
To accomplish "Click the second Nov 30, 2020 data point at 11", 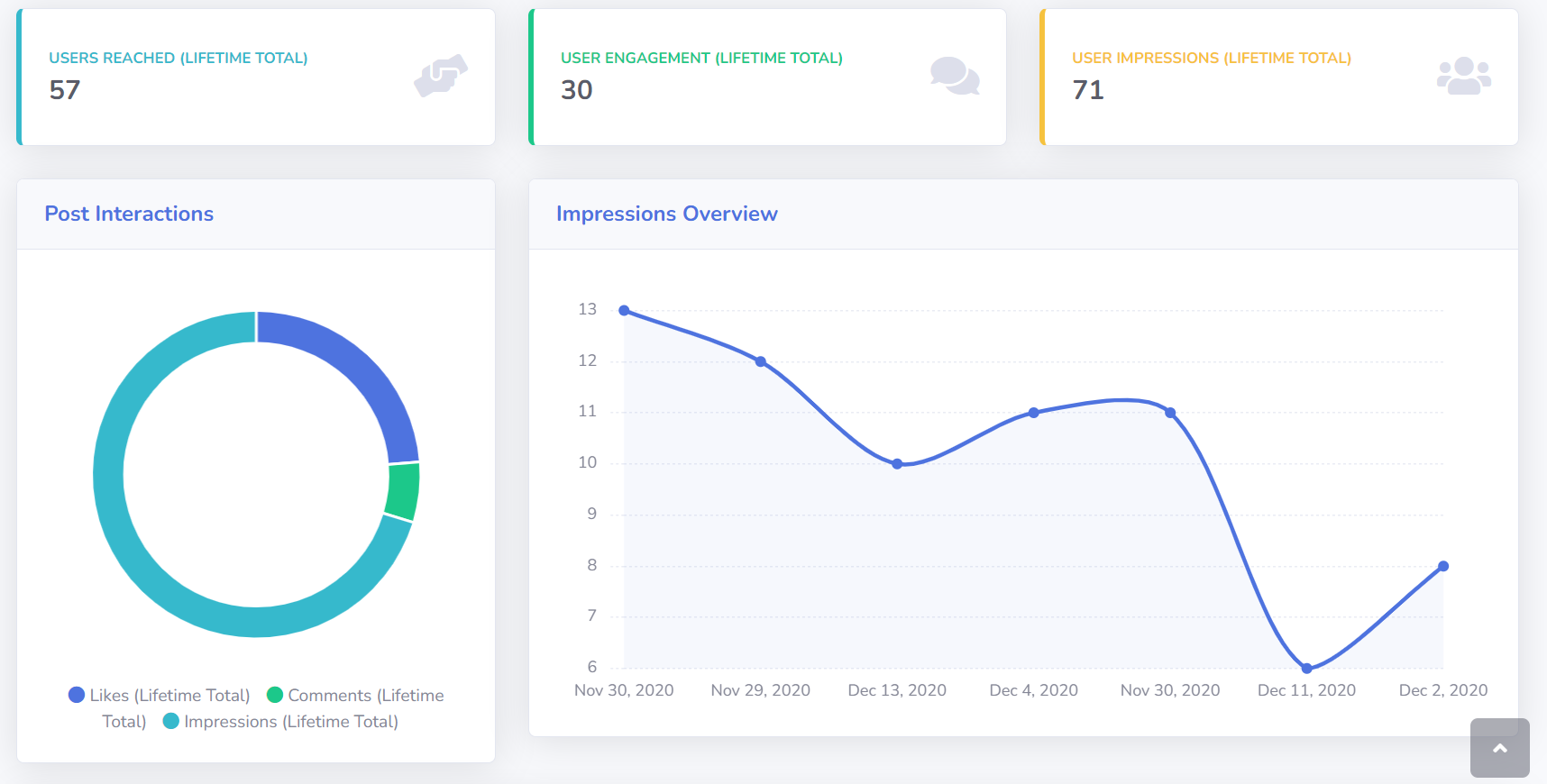I will click(x=1170, y=413).
